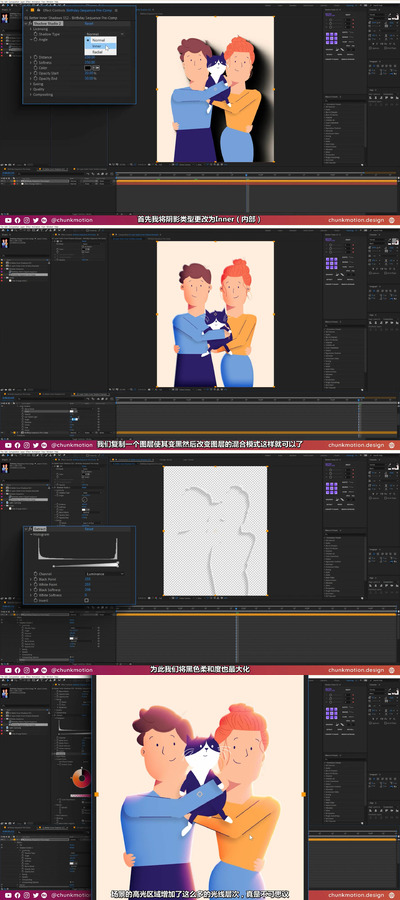Toggle the Opacity Start stopwatch

(x=36, y=73)
